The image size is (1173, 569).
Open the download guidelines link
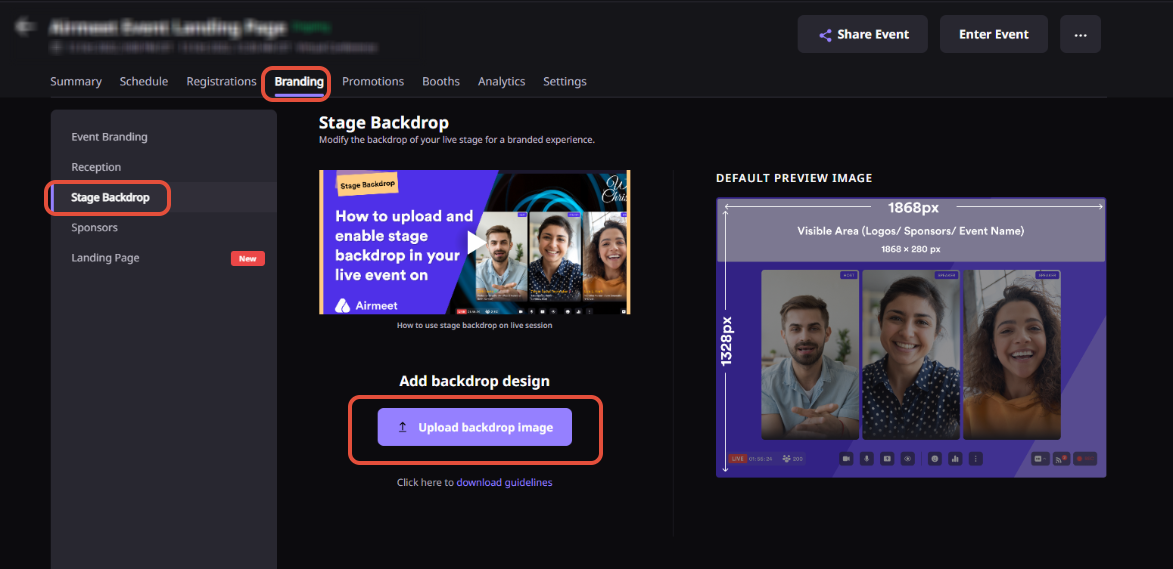tap(504, 482)
